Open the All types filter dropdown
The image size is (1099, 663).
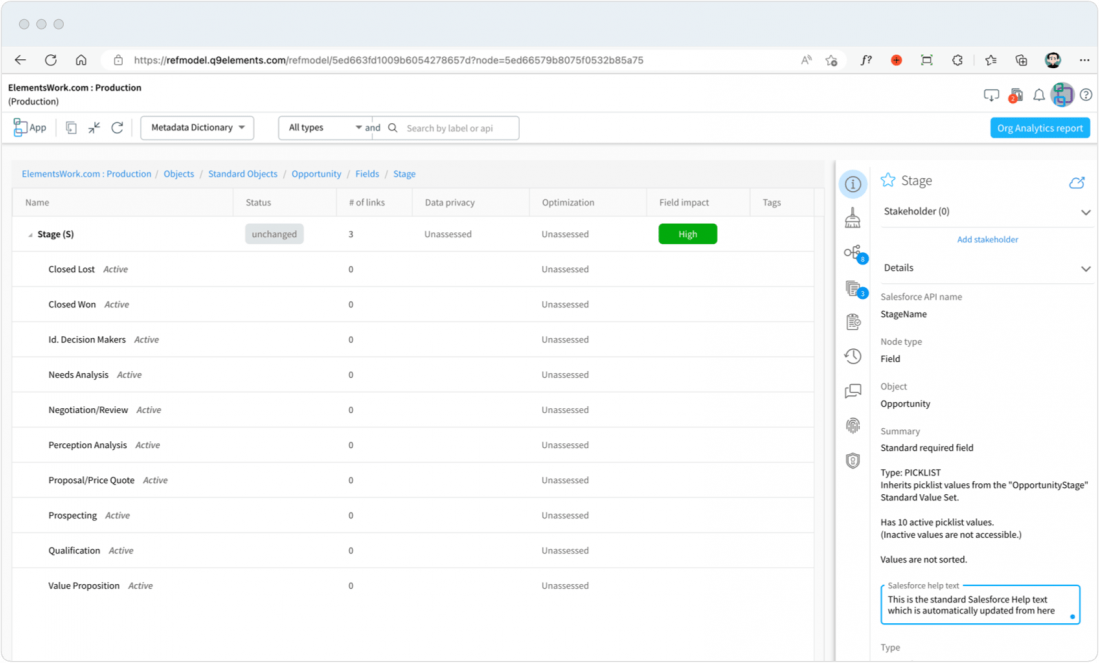(x=325, y=127)
